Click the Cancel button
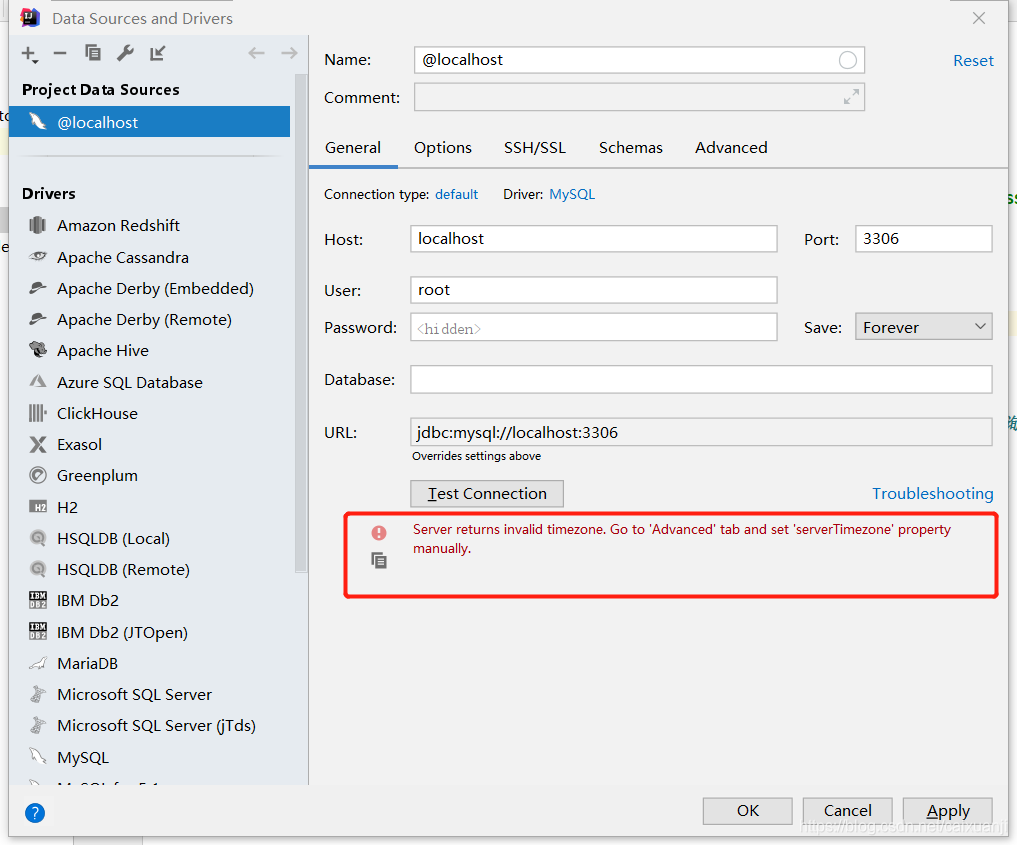 (x=848, y=811)
